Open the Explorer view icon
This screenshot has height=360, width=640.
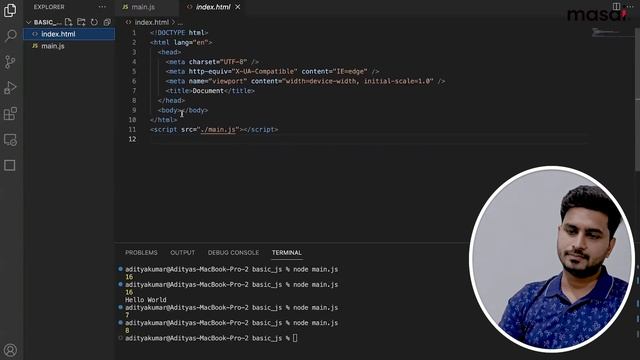coord(10,10)
